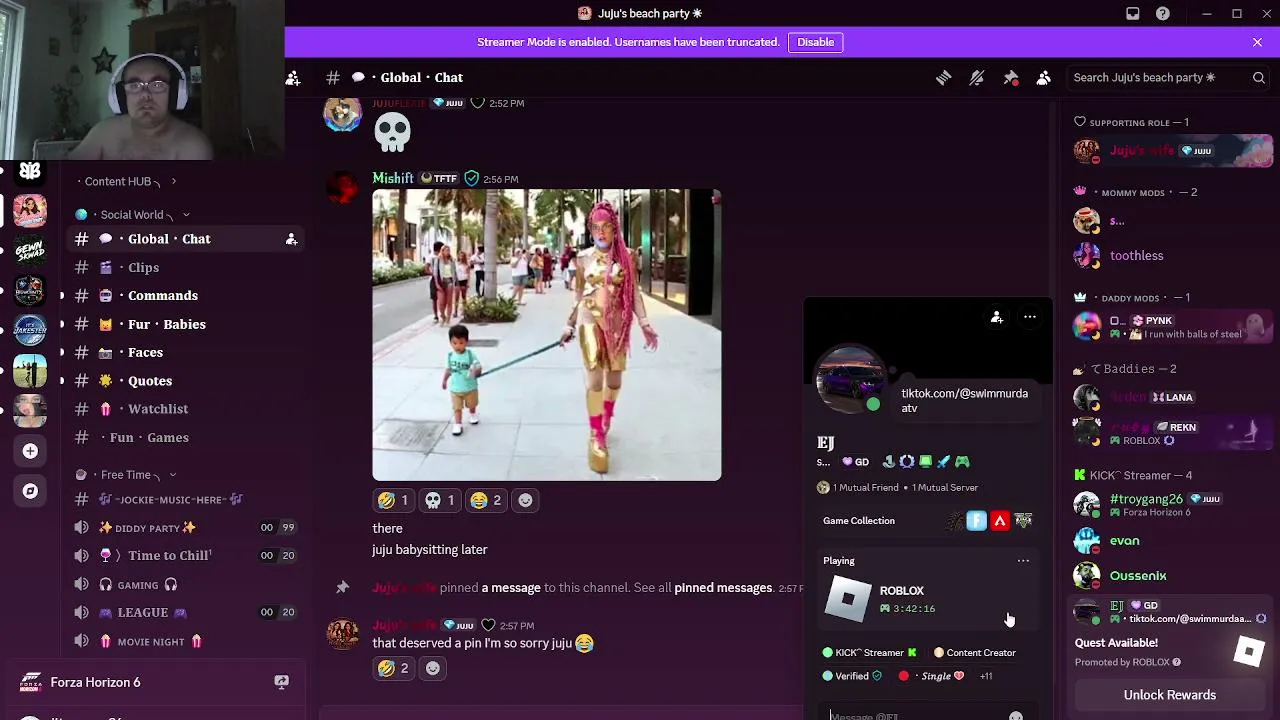Collapse the Free Time category
Image resolution: width=1280 pixels, height=720 pixels.
(x=126, y=475)
